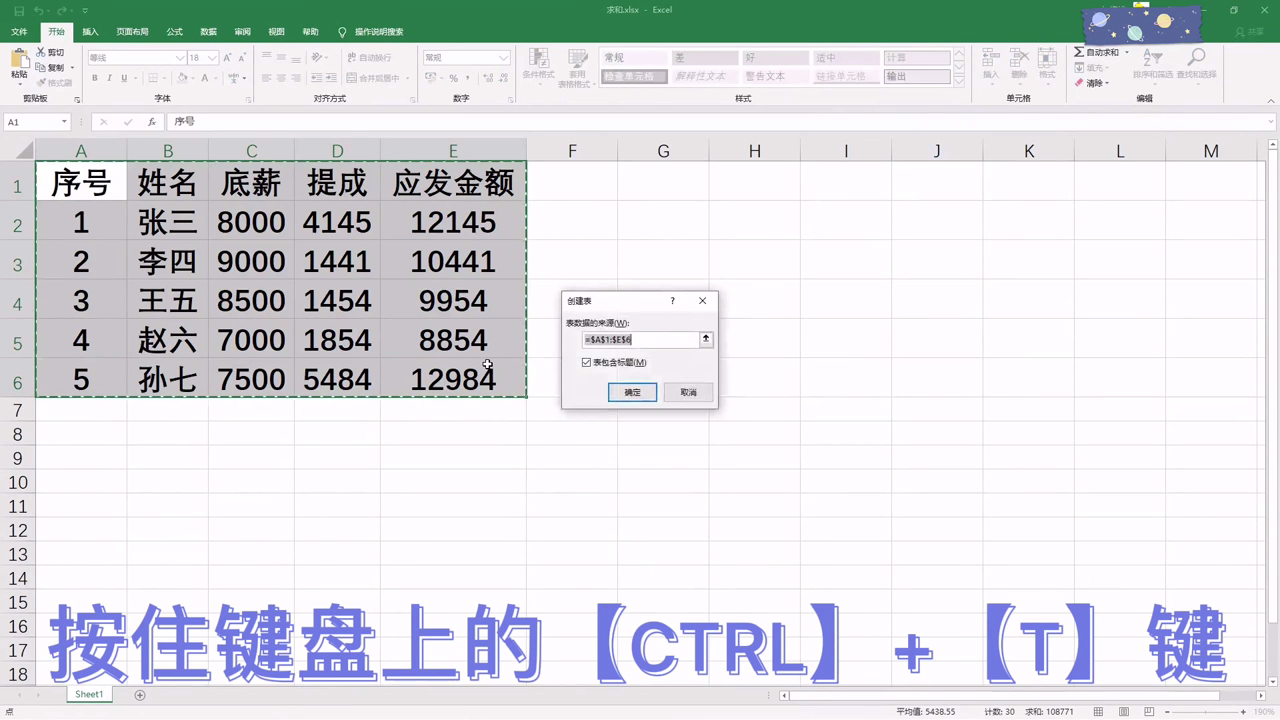Increase font size with the larger A icon
Image resolution: width=1280 pixels, height=720 pixels.
(227, 58)
